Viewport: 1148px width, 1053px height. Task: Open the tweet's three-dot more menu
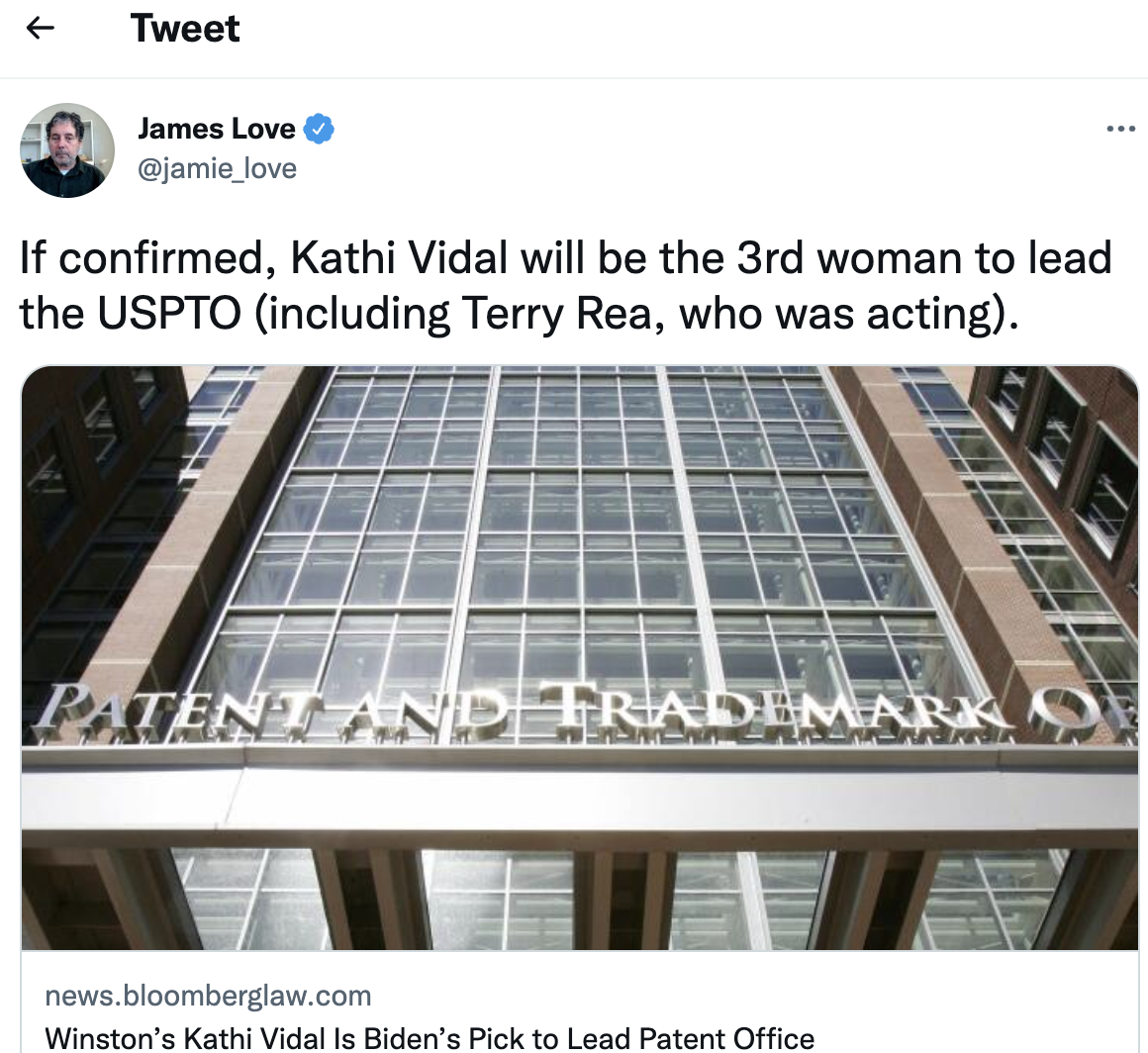click(x=1120, y=129)
